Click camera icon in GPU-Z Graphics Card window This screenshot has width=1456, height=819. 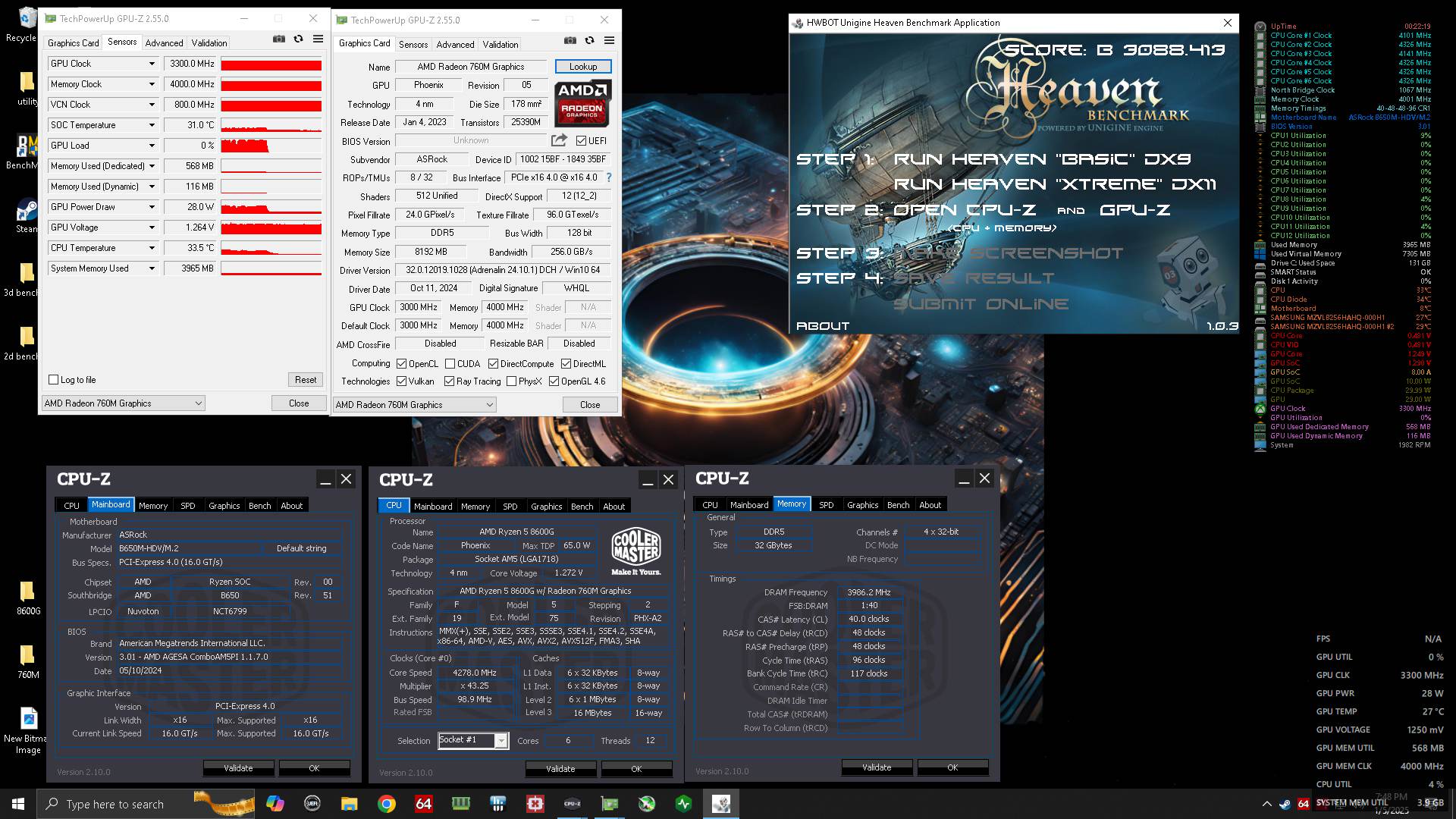pos(570,40)
